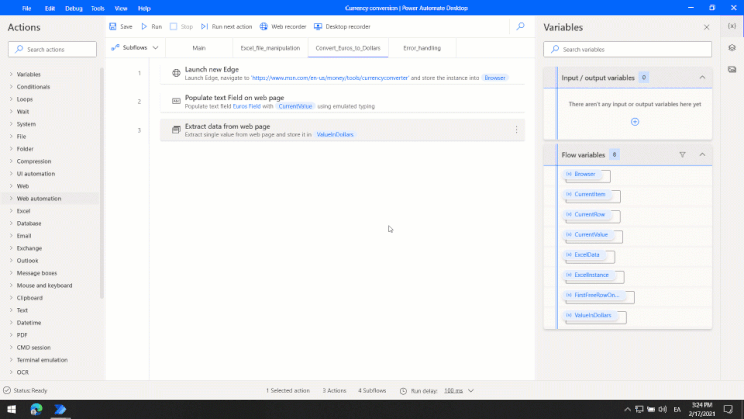This screenshot has width=744, height=419.
Task: Click the search magnifier in flow toolbar
Action: [521, 26]
